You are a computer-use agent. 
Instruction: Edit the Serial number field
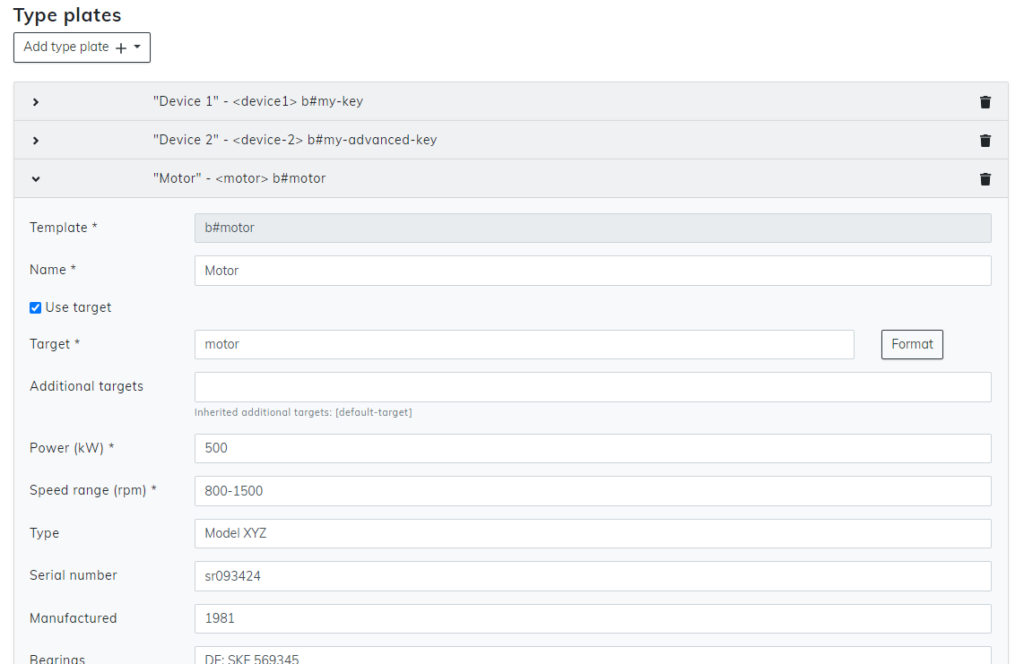[x=592, y=576]
